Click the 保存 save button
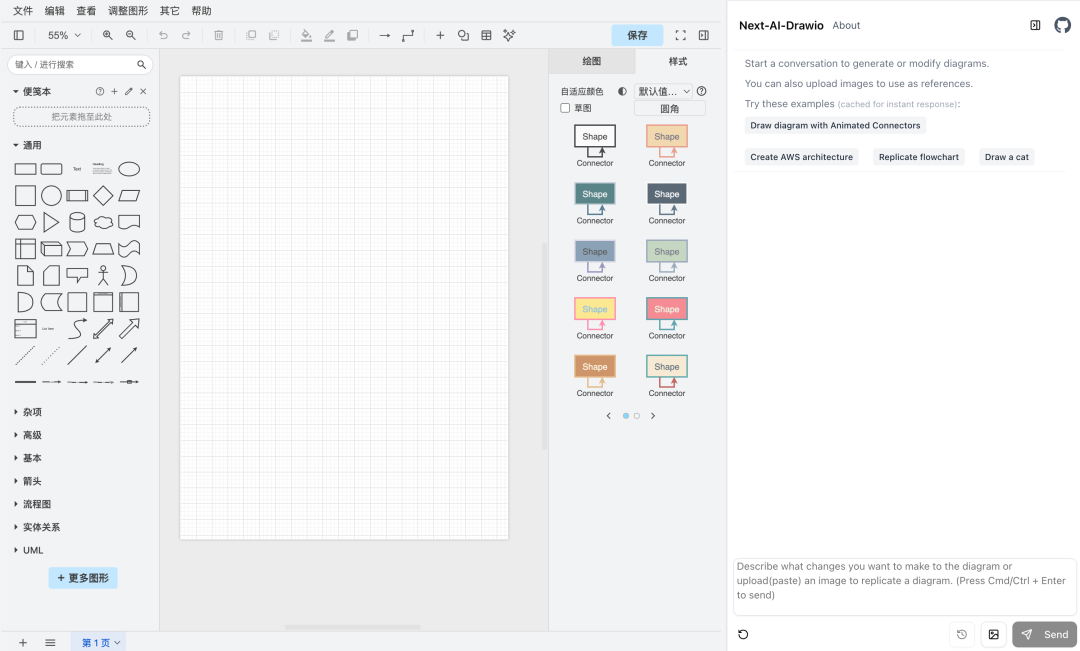 637,35
